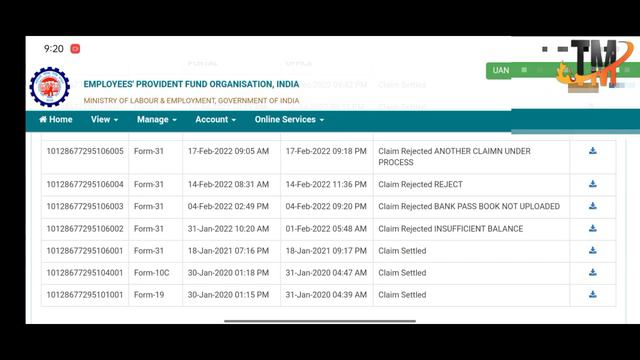Go to Home in navigation bar
This screenshot has width=640, height=360.
click(56, 120)
